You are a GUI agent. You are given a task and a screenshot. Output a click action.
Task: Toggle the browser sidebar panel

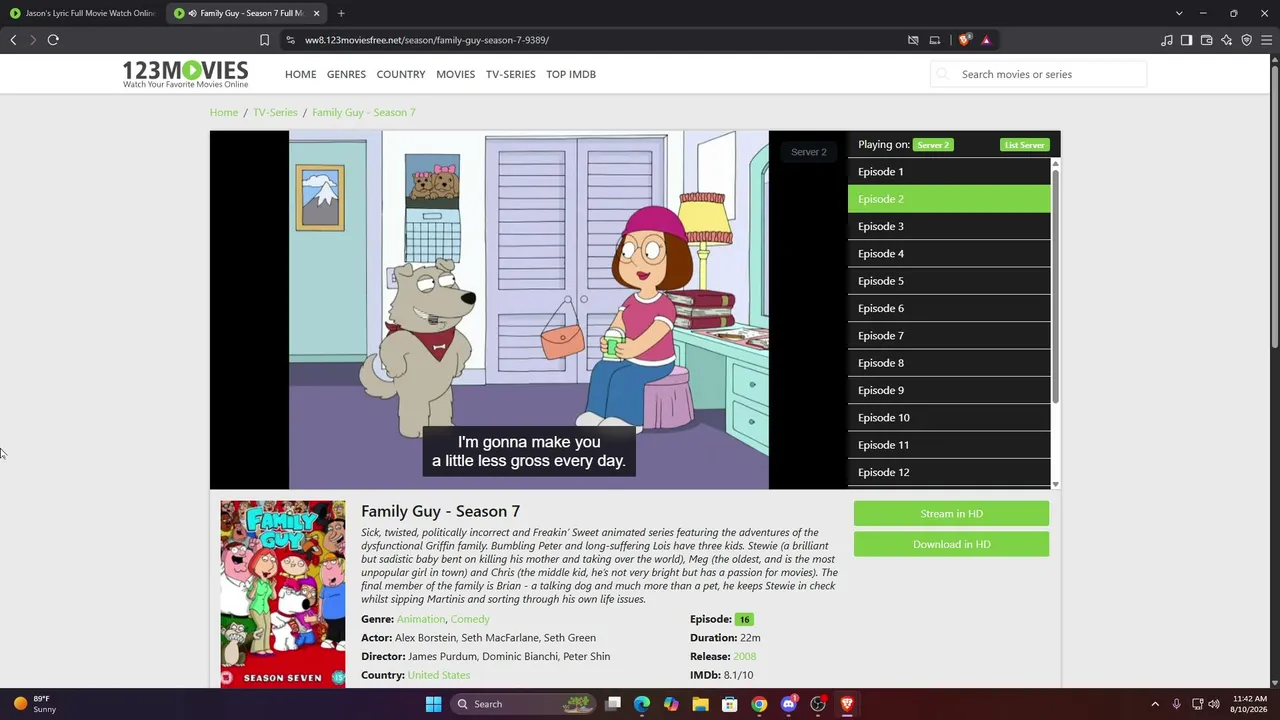pyautogui.click(x=1187, y=40)
